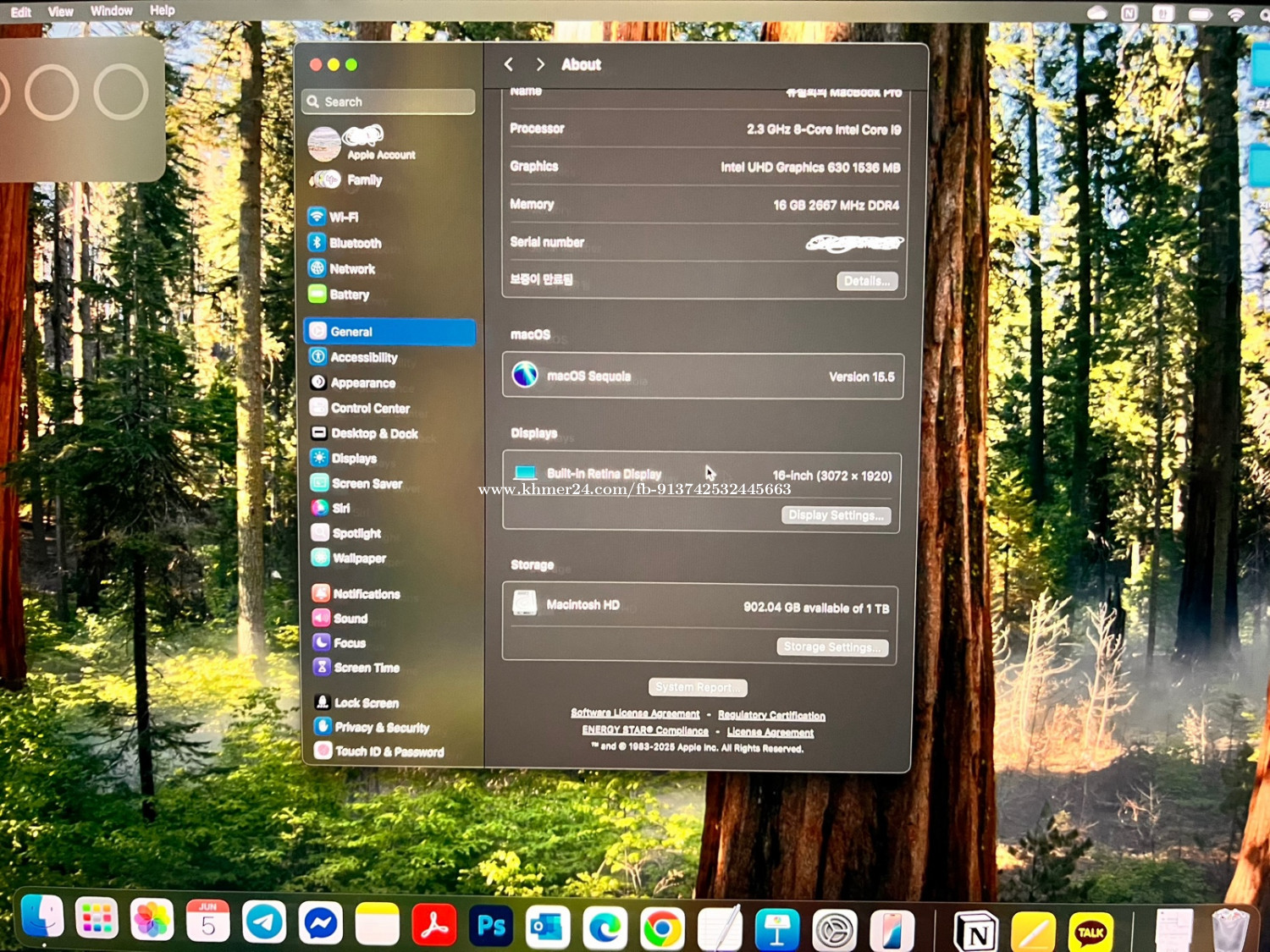Click the Search field in Settings
The height and width of the screenshot is (952, 1270).
coord(389,102)
